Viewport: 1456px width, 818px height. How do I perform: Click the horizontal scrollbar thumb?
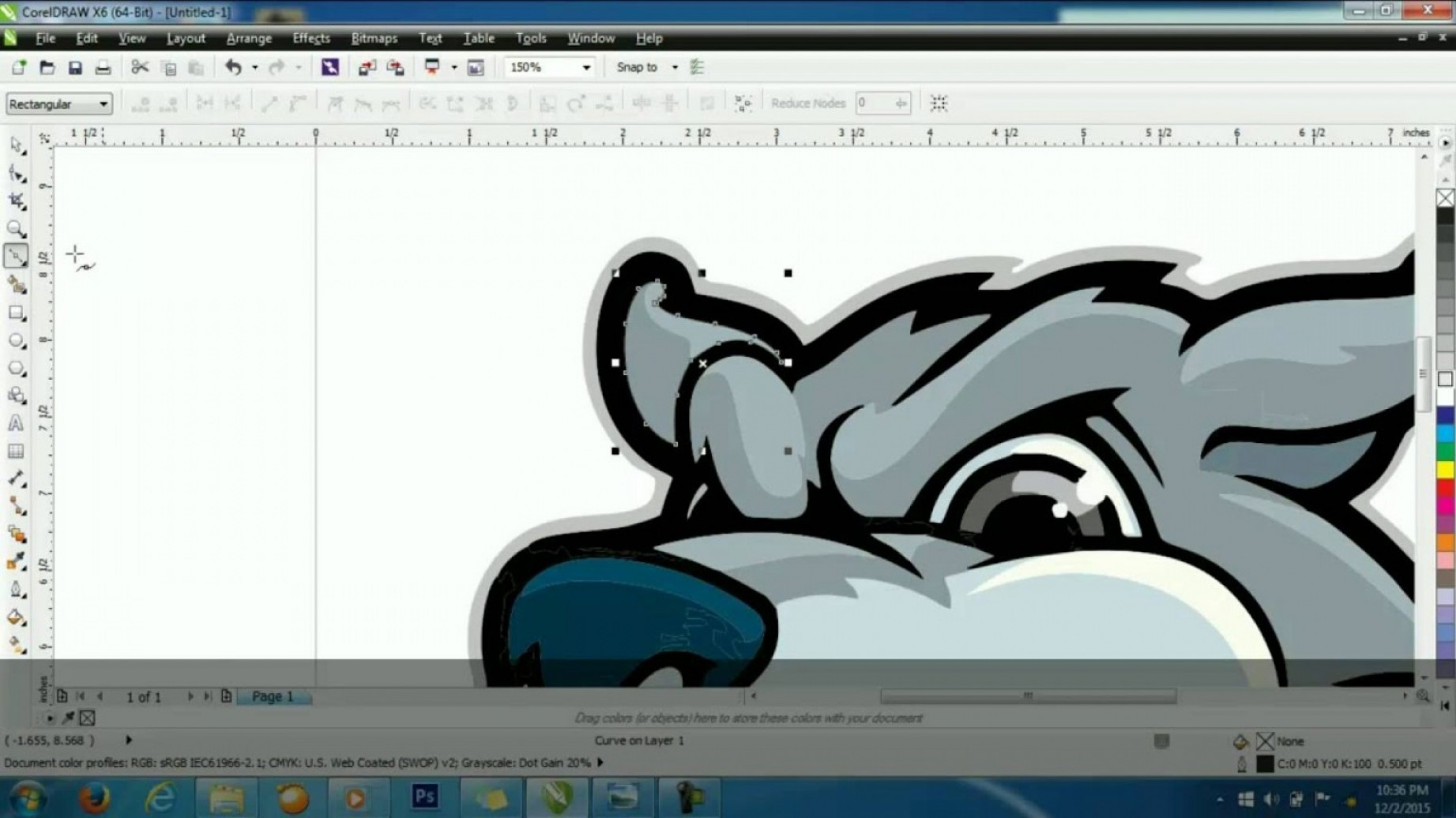[x=1028, y=696]
